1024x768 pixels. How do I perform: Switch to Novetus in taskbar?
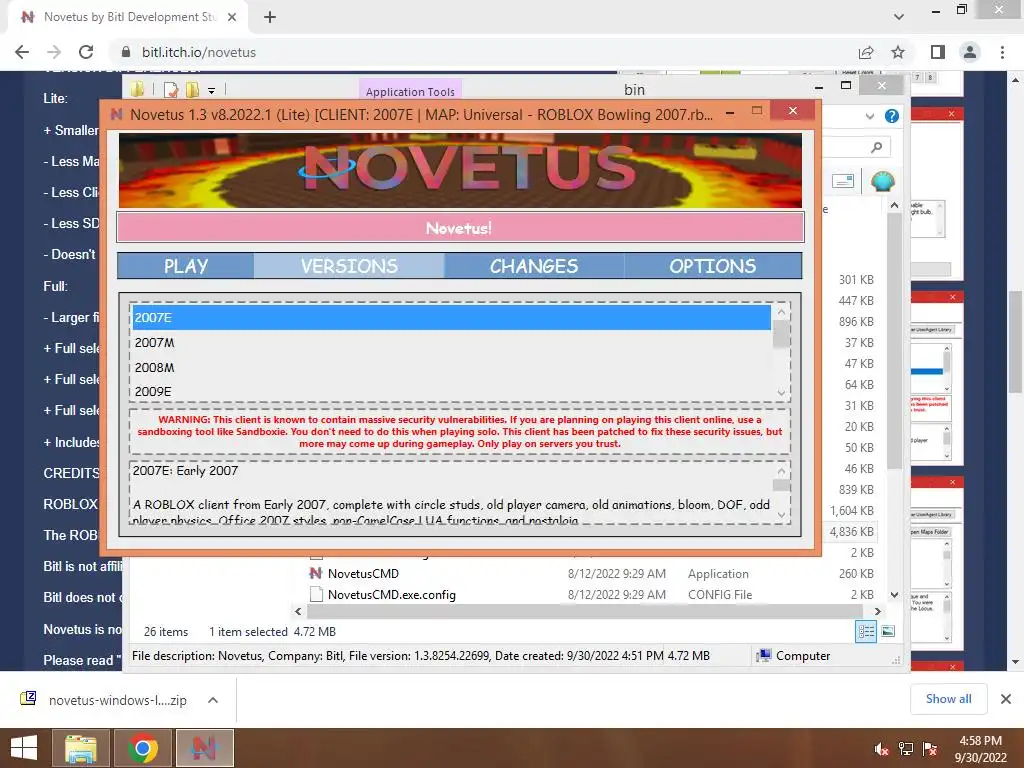point(204,748)
